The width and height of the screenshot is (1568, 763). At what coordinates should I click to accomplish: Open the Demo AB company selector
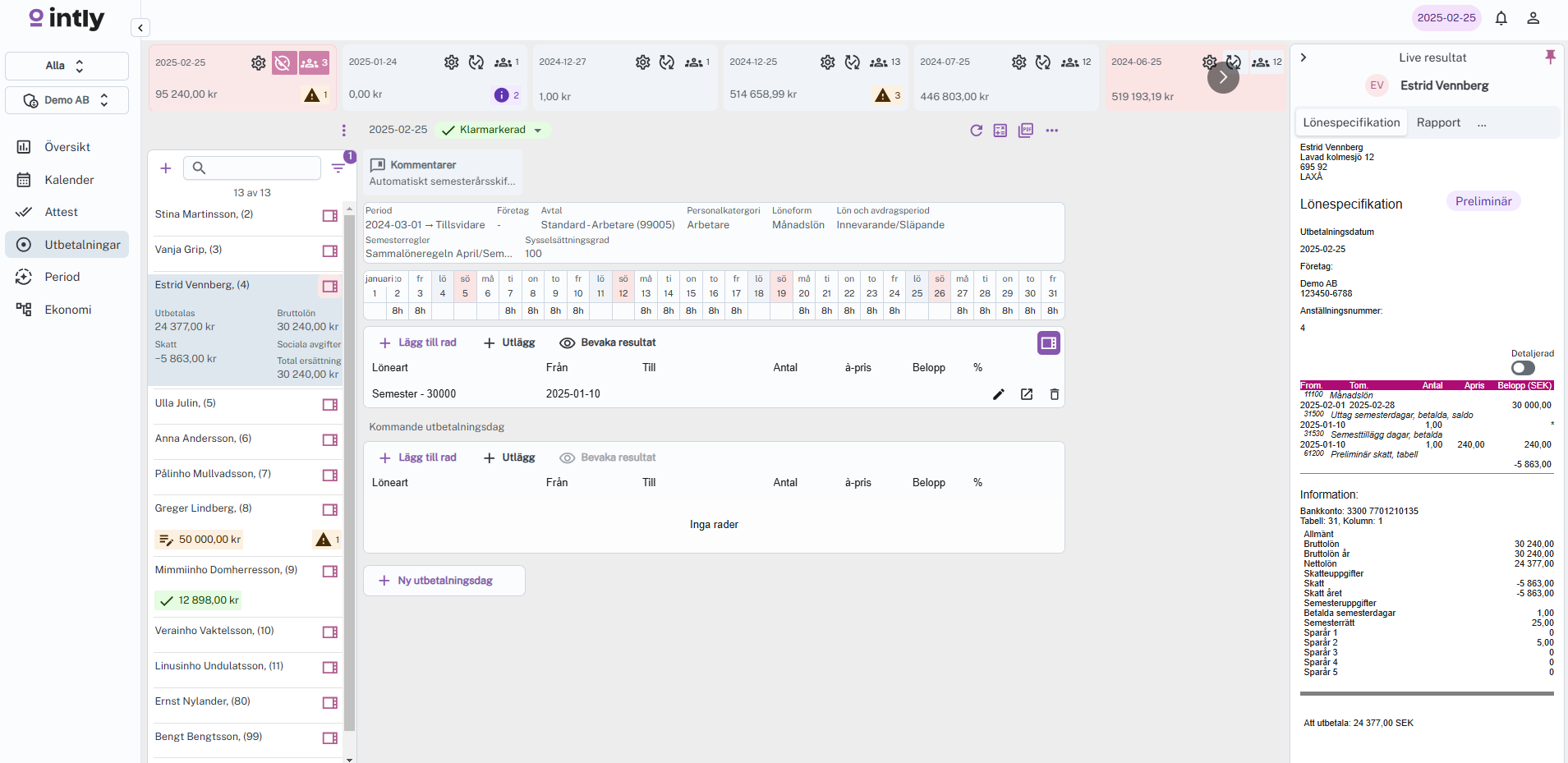(67, 100)
